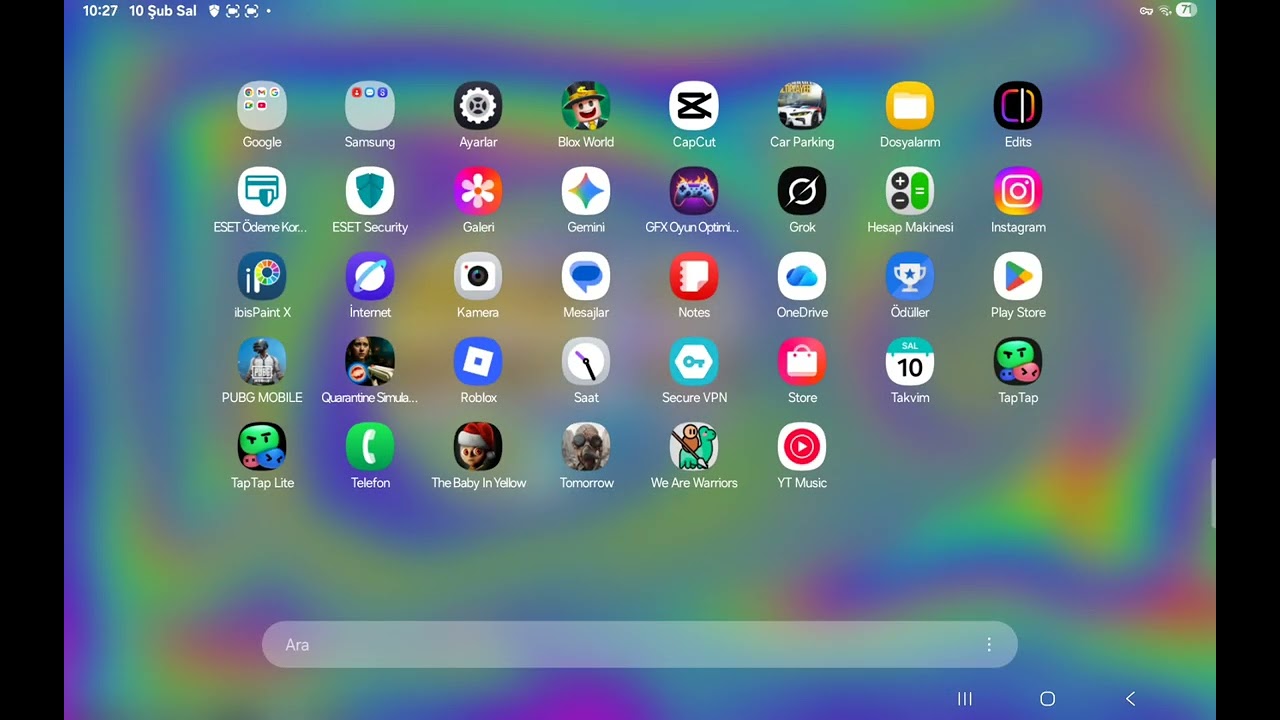Open Samsung İnternet browser

coord(370,276)
